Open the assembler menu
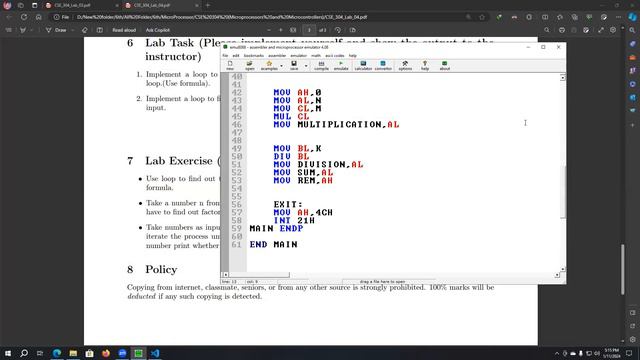Image resolution: width=640 pixels, height=360 pixels. (277, 56)
